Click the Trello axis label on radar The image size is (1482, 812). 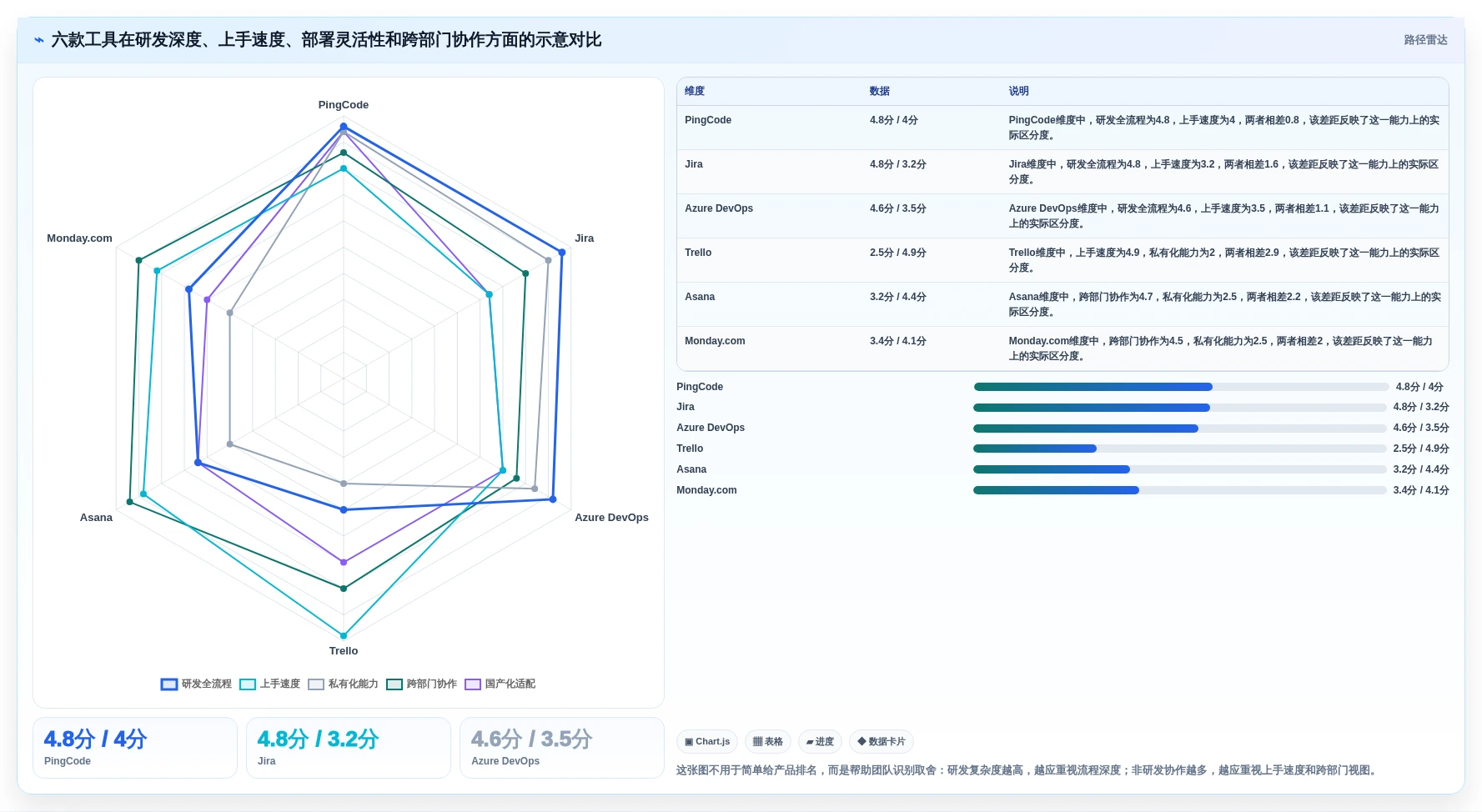point(344,651)
